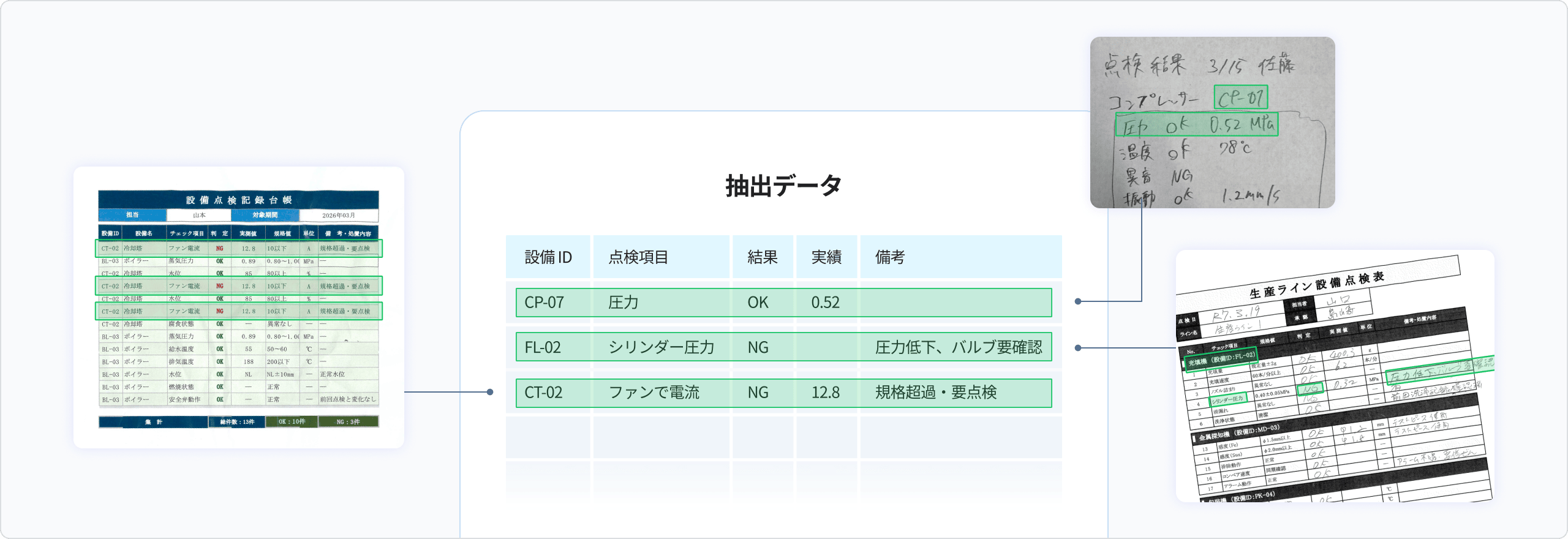This screenshot has width=1568, height=539.
Task: Select the 備考 column header
Action: coord(889,257)
